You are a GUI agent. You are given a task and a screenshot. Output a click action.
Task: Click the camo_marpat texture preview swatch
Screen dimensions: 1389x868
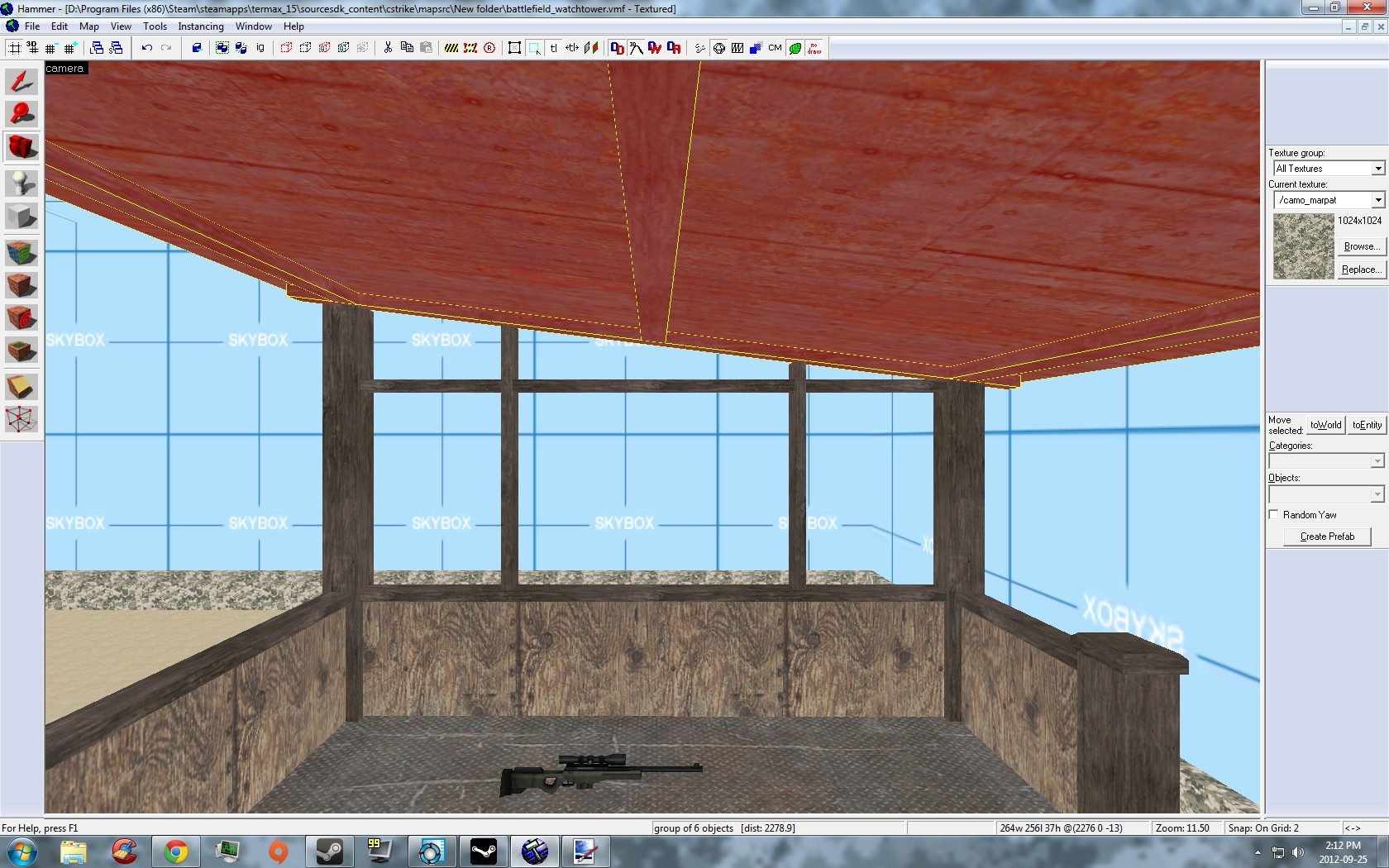[x=1303, y=246]
